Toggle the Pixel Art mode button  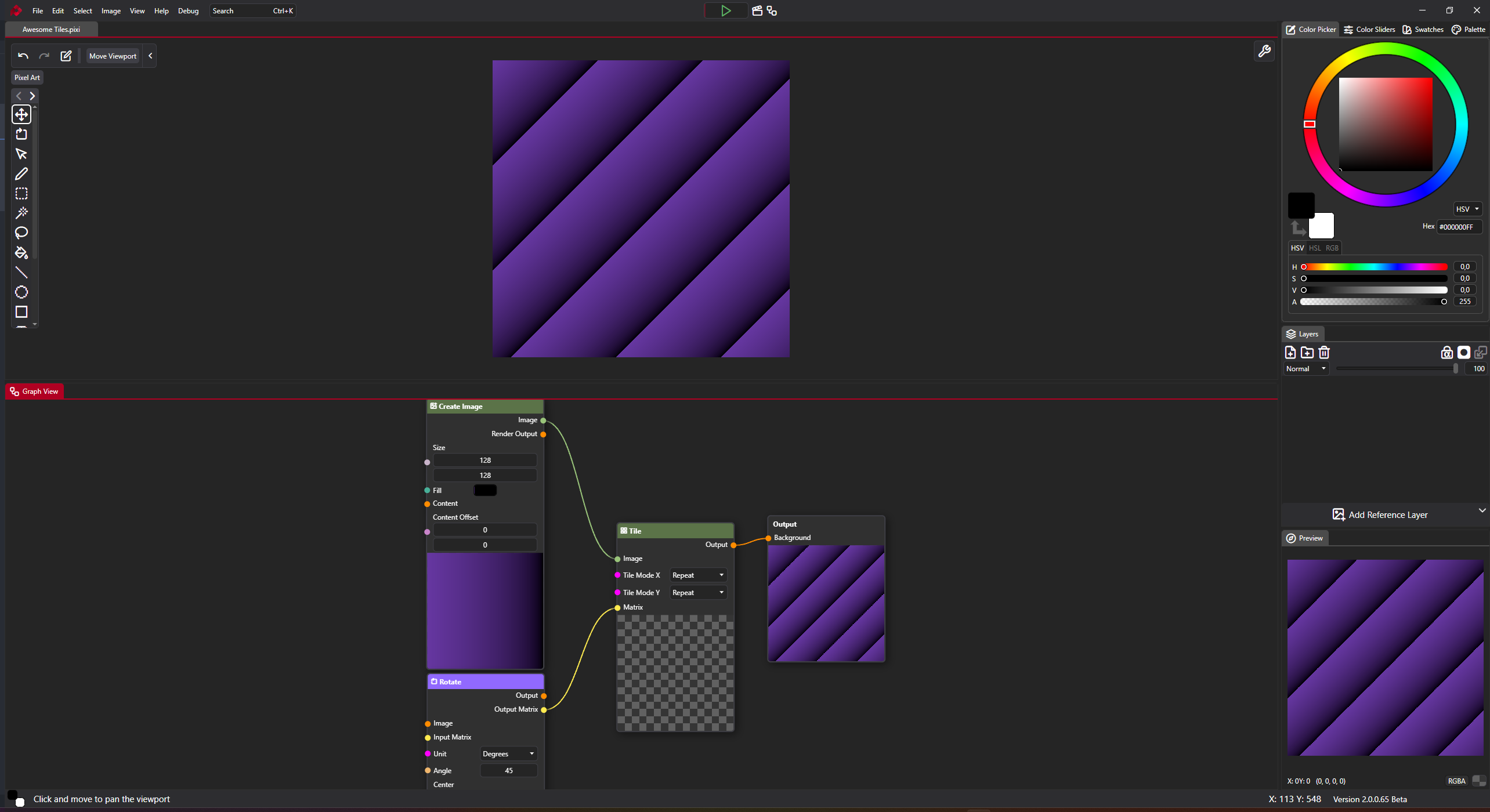(x=27, y=77)
